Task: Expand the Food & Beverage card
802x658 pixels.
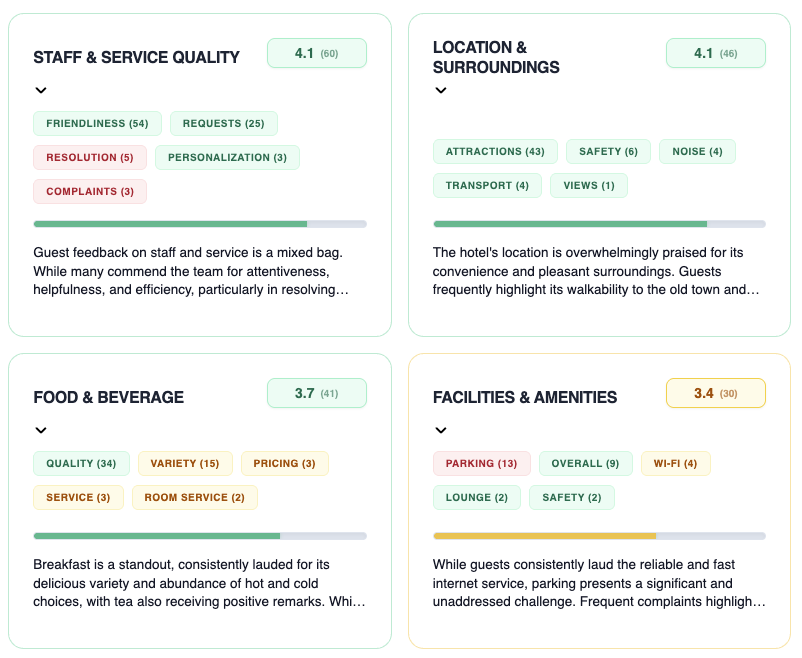Action: point(41,430)
